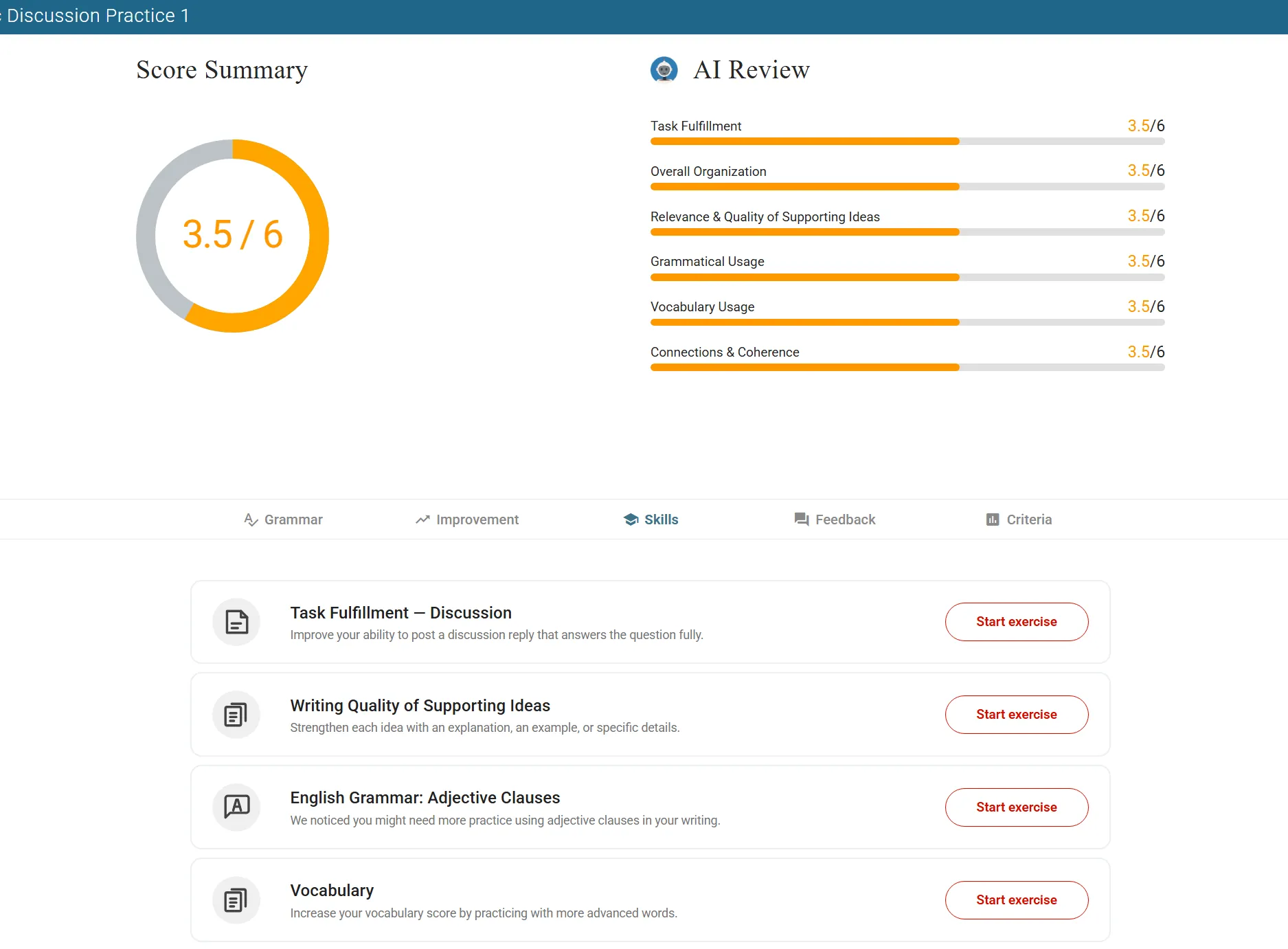
Task: Open the Improvement tab
Action: coord(467,520)
